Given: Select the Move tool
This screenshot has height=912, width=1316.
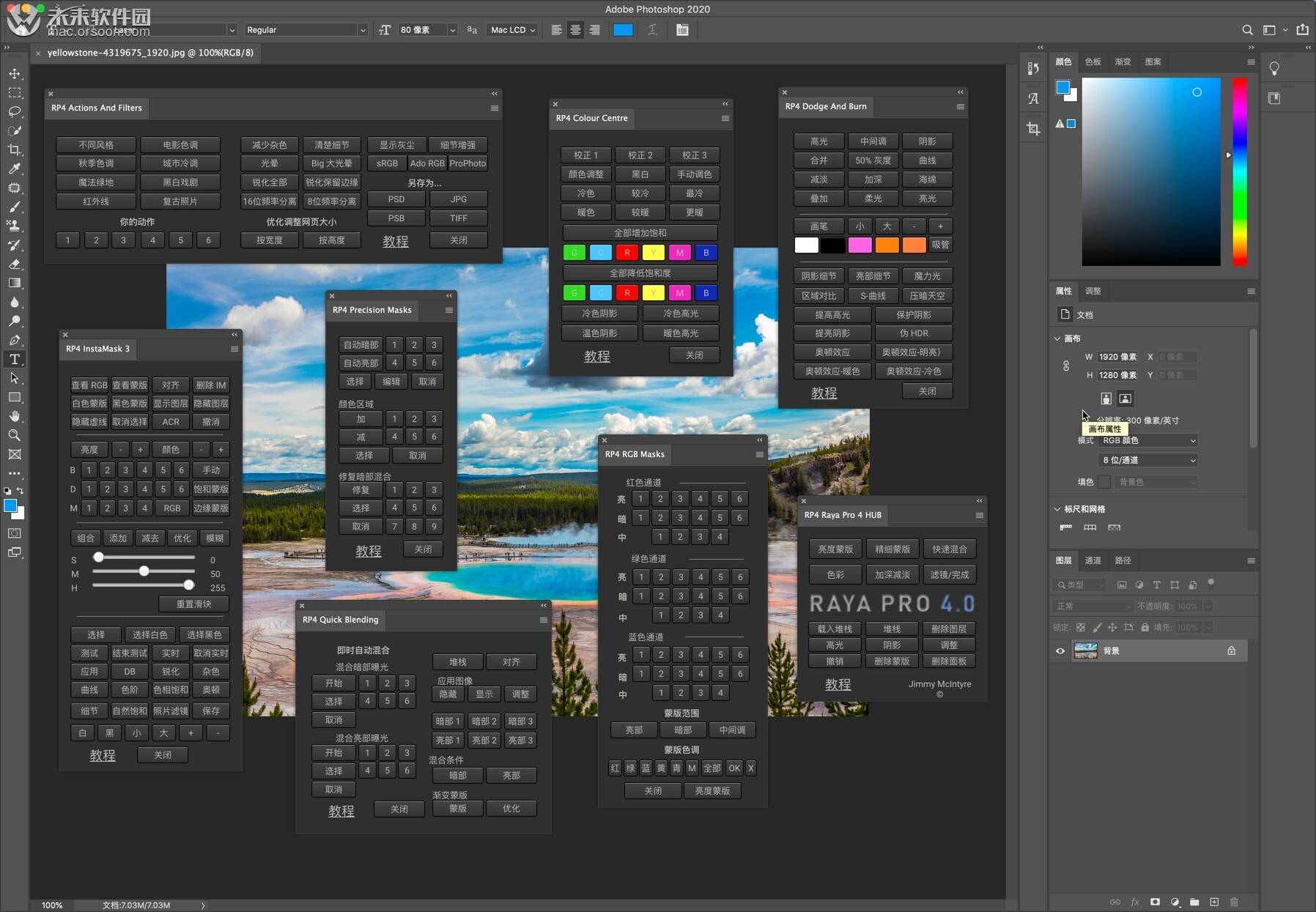Looking at the screenshot, I should [x=15, y=74].
